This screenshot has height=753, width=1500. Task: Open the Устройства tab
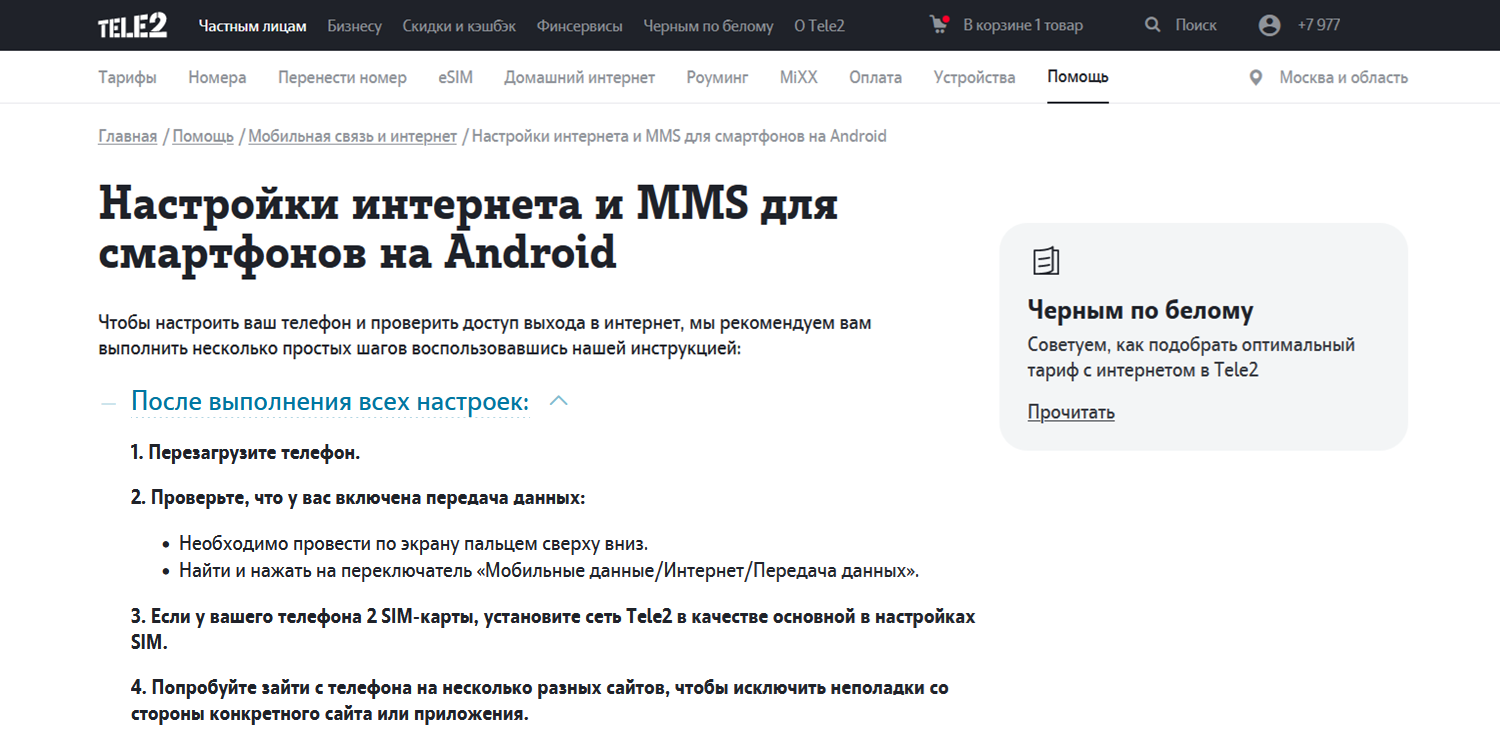[974, 77]
